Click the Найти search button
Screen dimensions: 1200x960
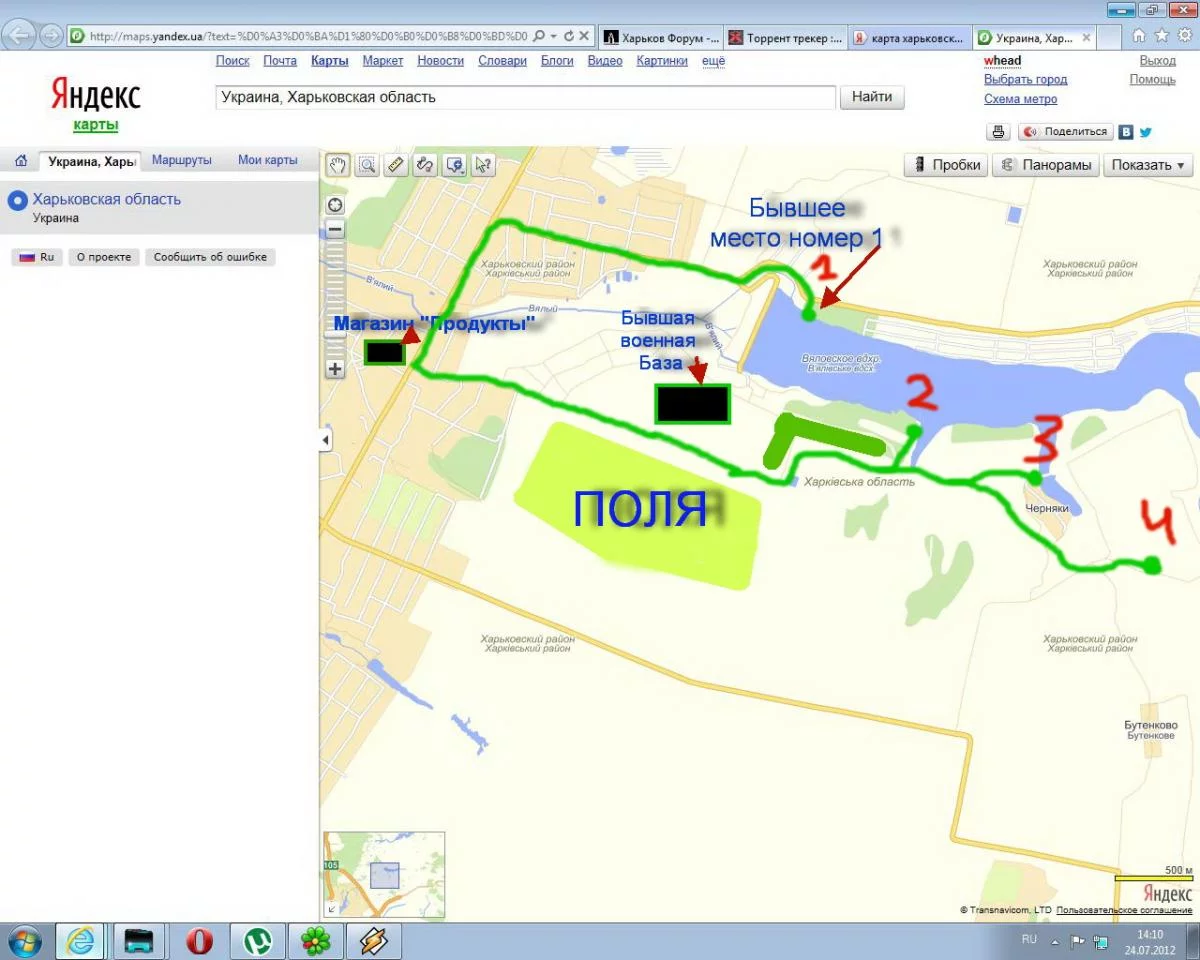click(x=872, y=97)
